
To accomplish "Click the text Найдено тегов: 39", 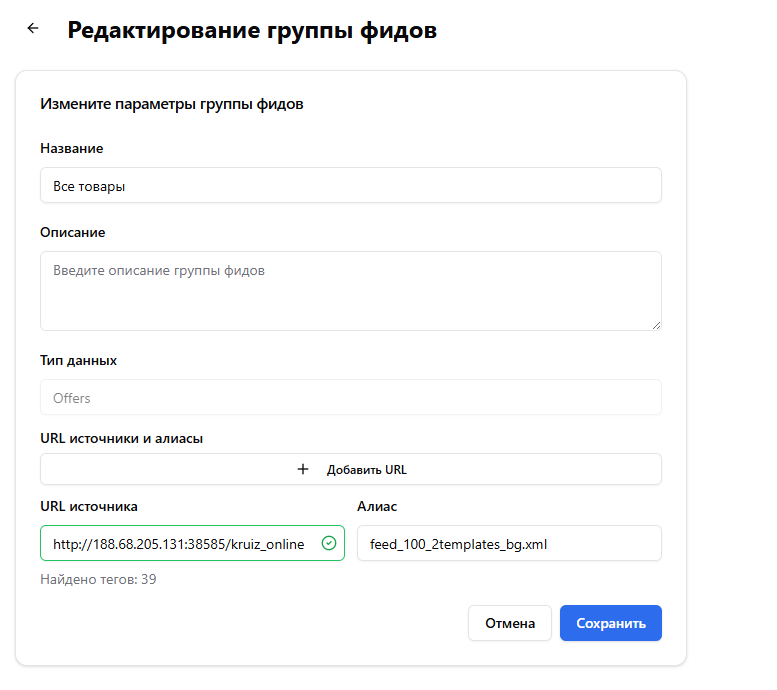I will click(98, 579).
